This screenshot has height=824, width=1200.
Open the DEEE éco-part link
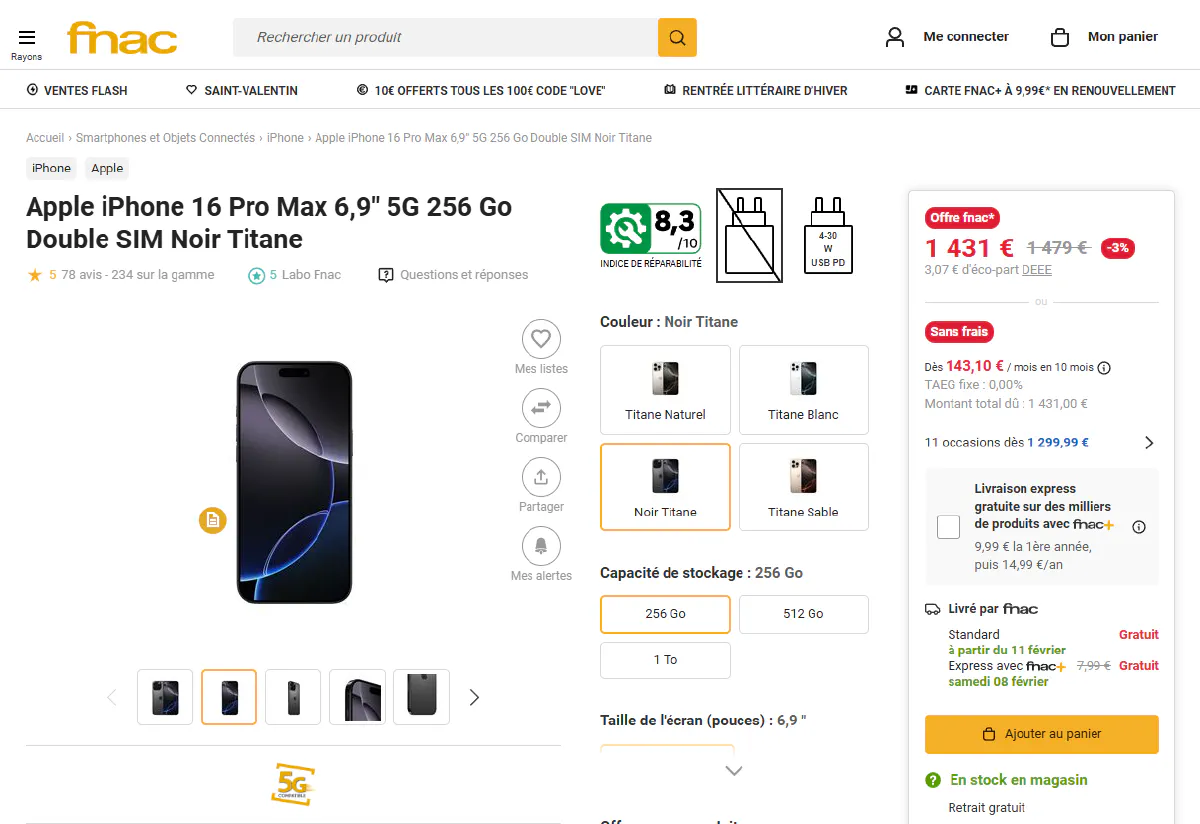[x=1036, y=269]
